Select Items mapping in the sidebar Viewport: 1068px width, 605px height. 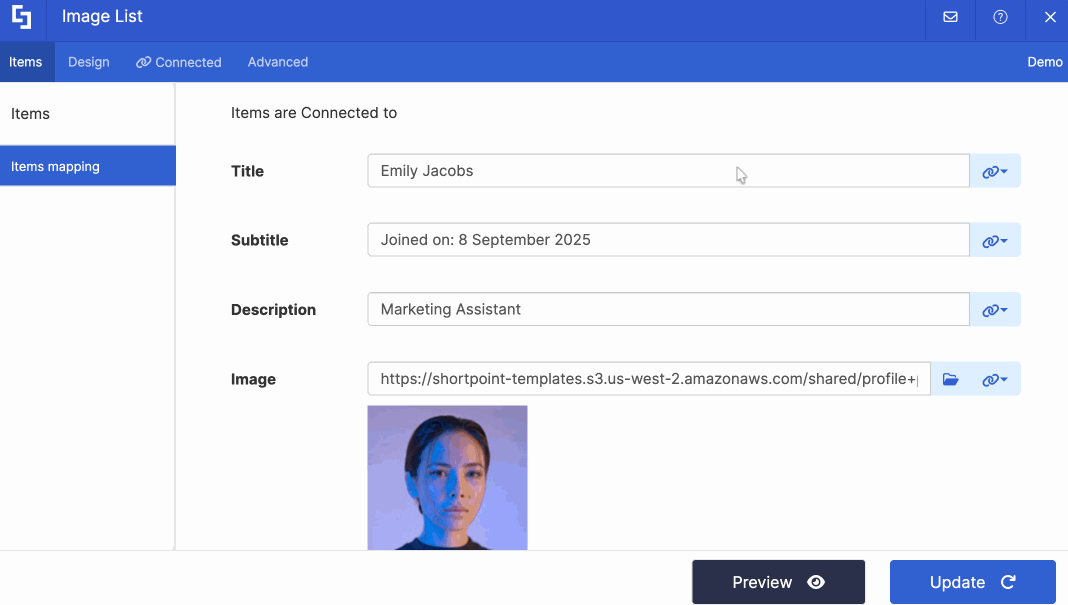[88, 166]
